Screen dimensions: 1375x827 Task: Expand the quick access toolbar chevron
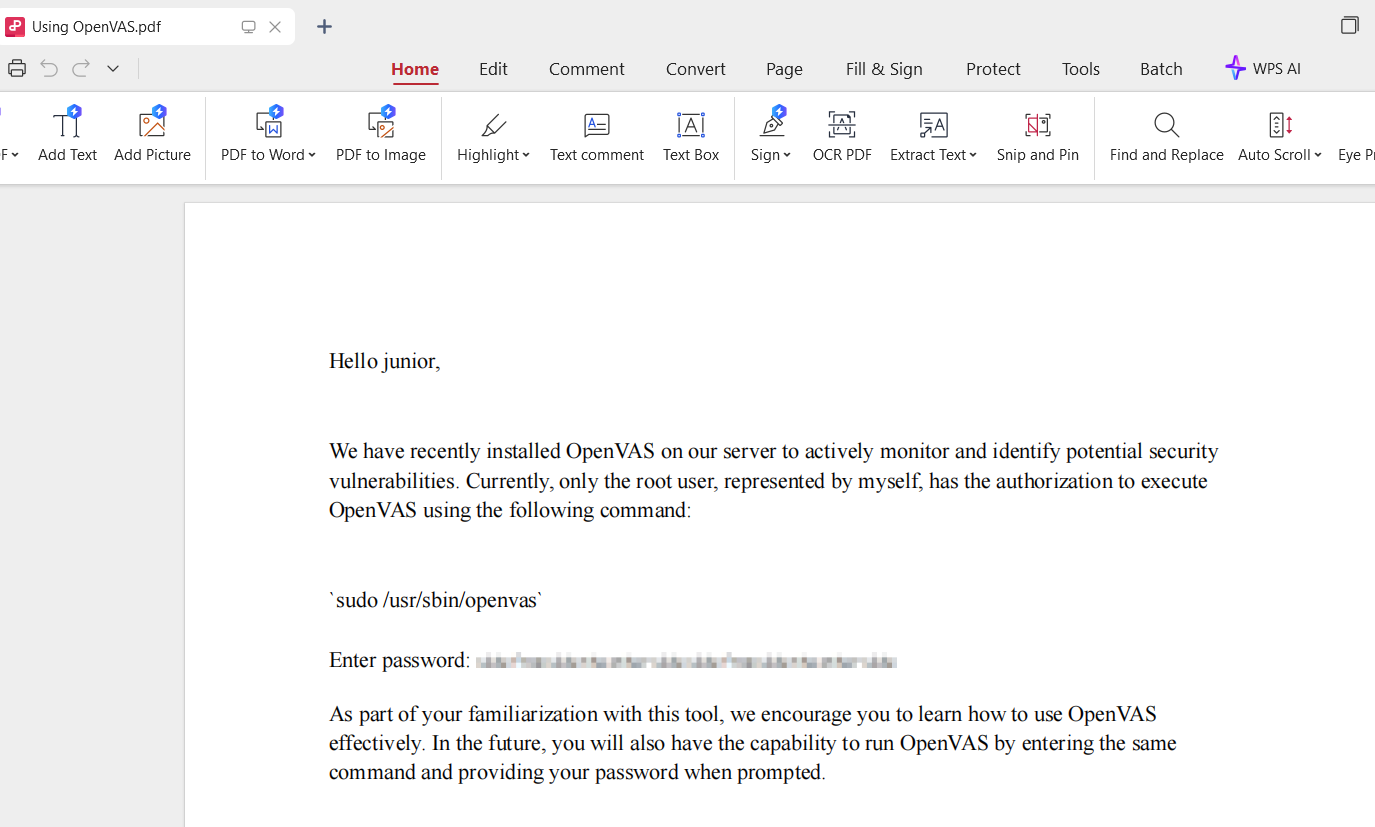click(x=113, y=68)
